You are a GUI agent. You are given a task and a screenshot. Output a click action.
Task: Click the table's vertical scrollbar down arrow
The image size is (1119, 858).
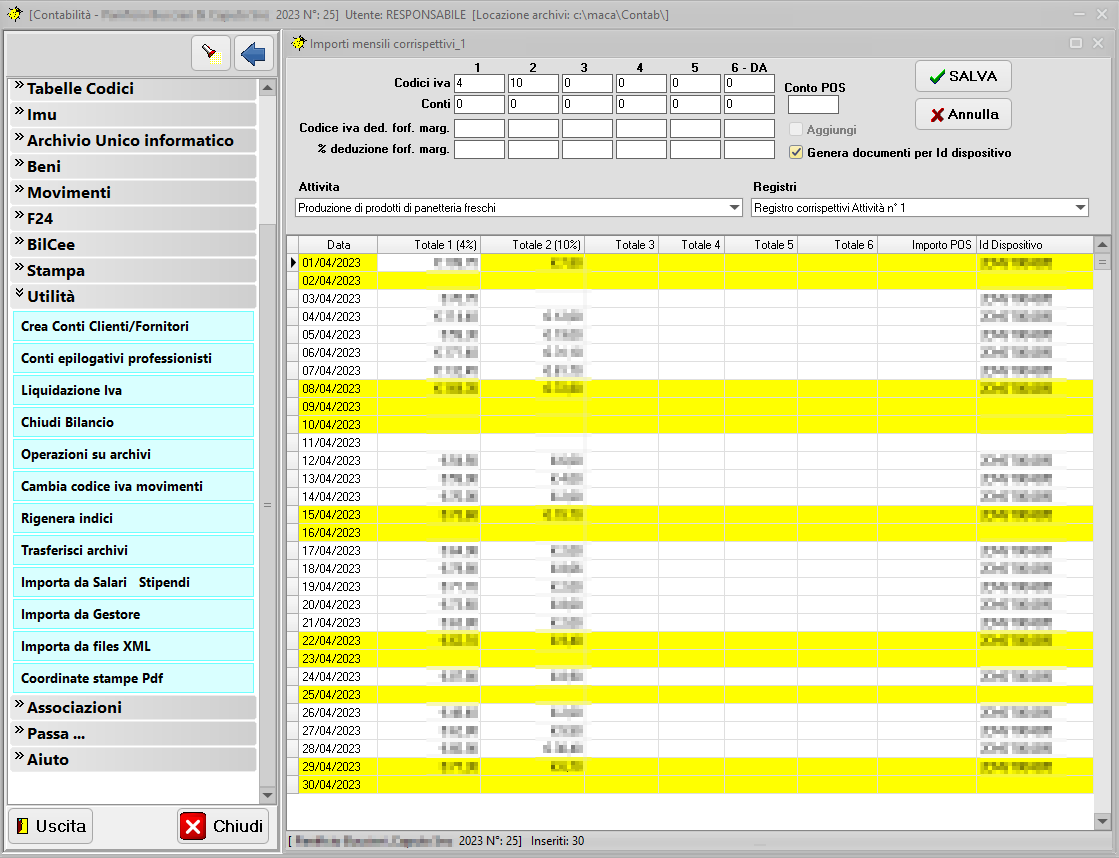(x=1102, y=821)
